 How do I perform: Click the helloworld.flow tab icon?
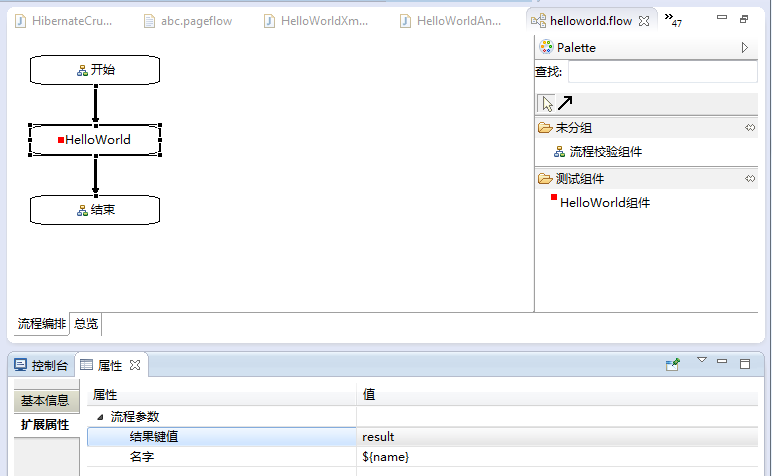(x=538, y=21)
